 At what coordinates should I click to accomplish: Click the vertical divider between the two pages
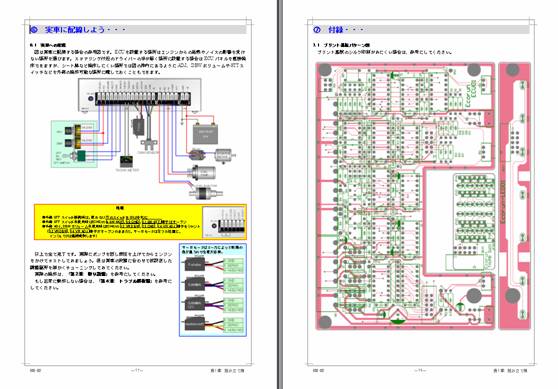280,194
